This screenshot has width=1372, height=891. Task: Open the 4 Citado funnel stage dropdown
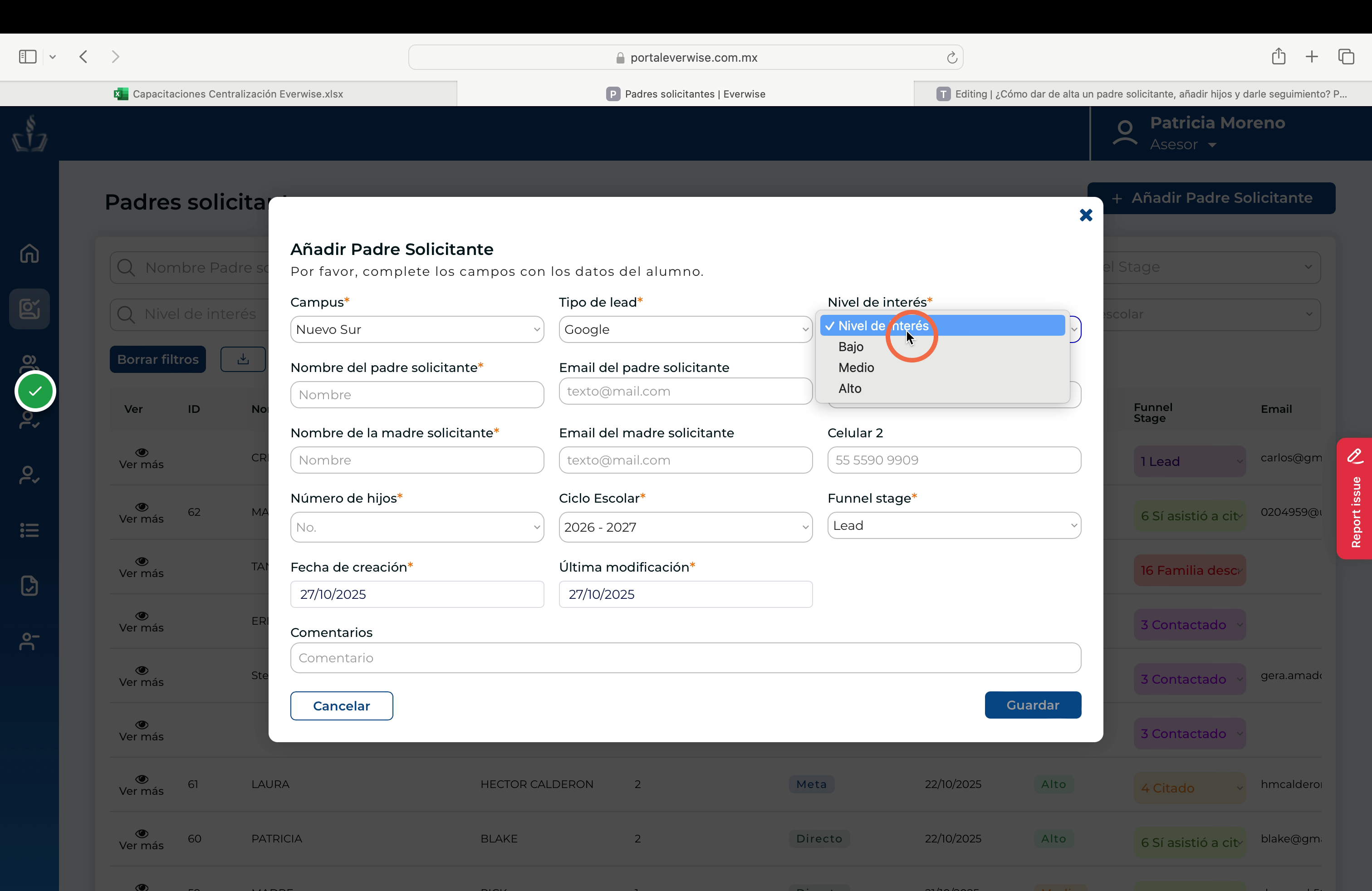(x=1190, y=788)
